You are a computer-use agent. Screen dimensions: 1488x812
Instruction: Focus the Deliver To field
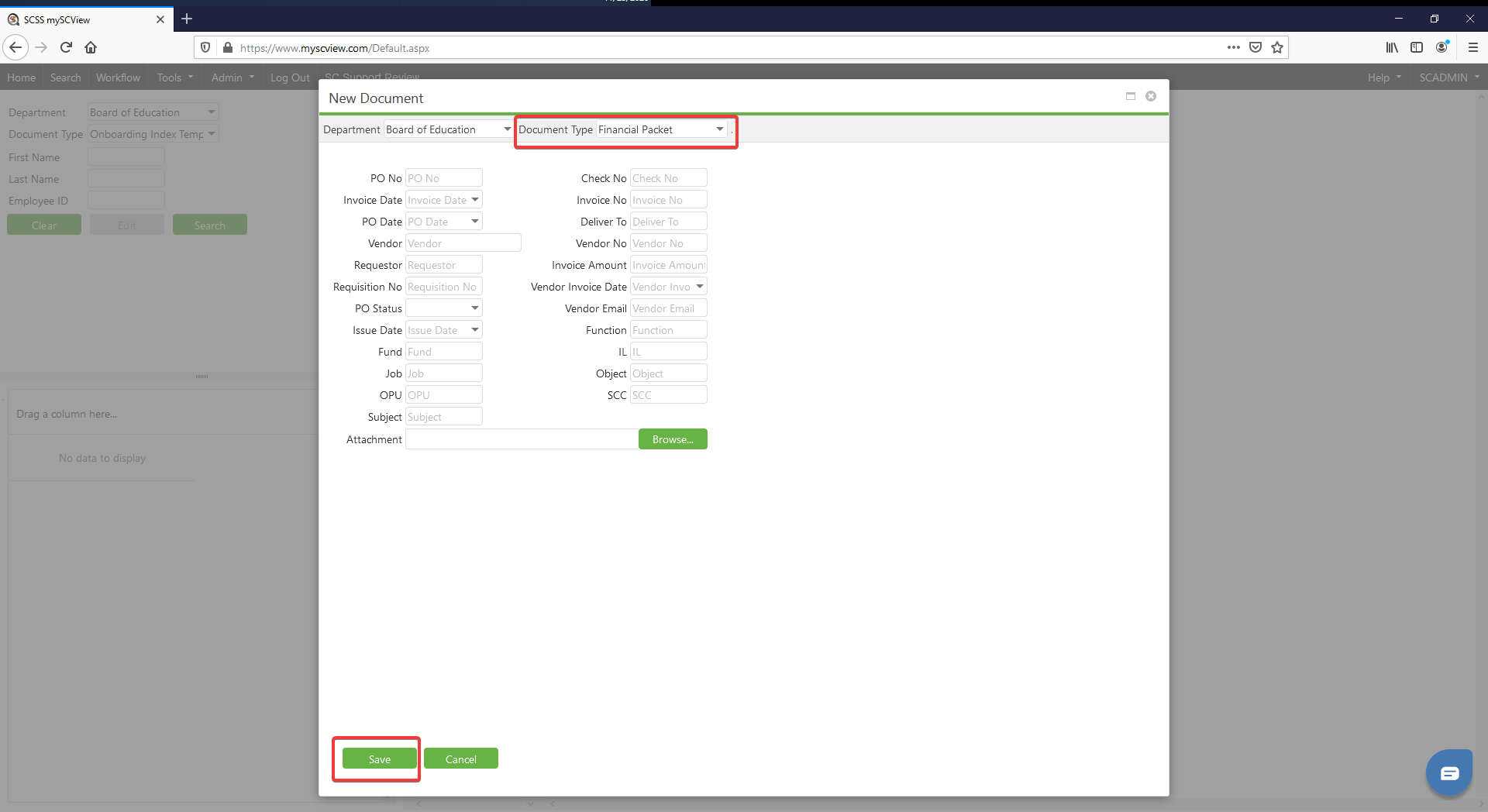(x=669, y=222)
